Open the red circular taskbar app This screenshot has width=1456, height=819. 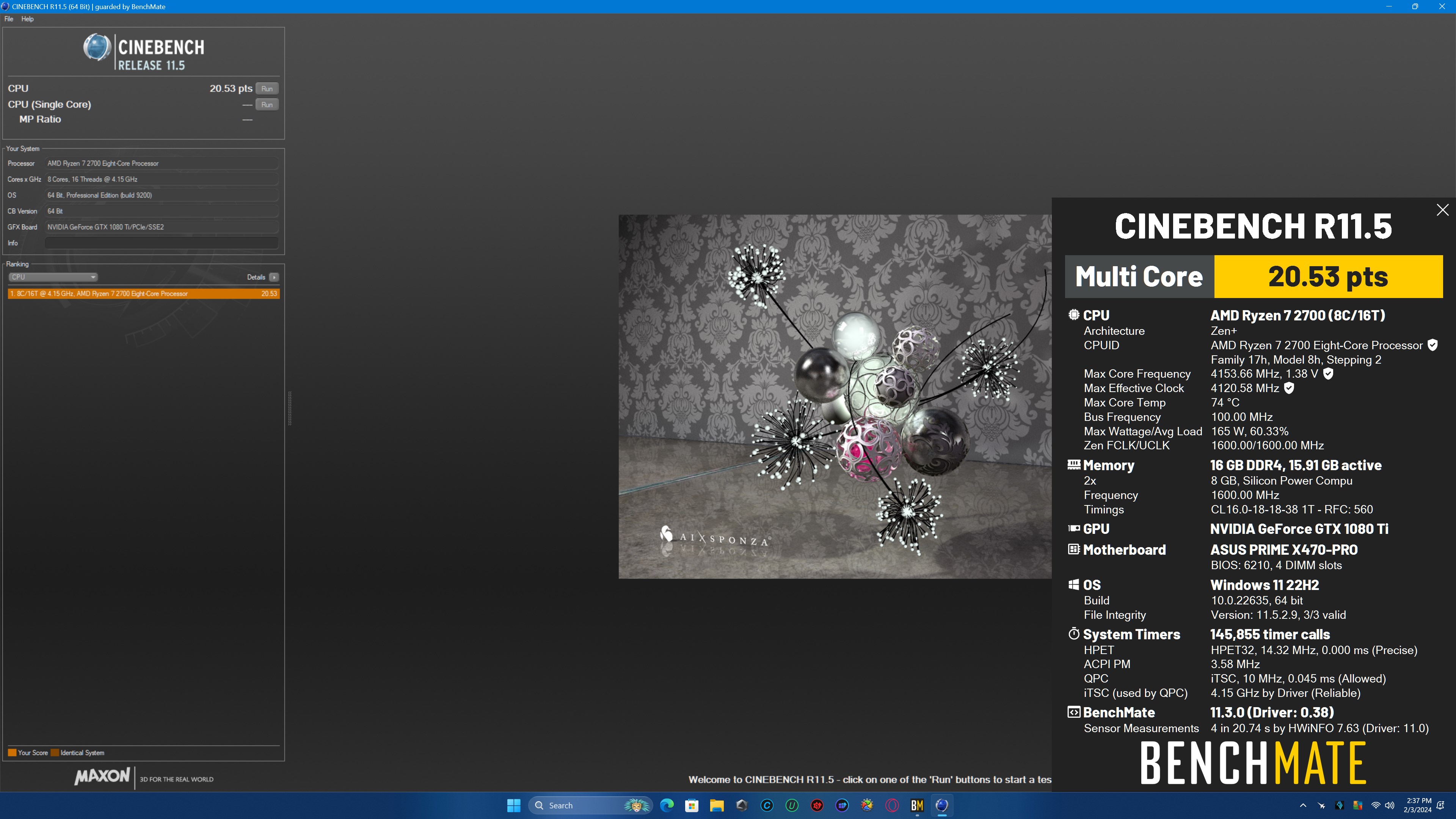click(817, 805)
